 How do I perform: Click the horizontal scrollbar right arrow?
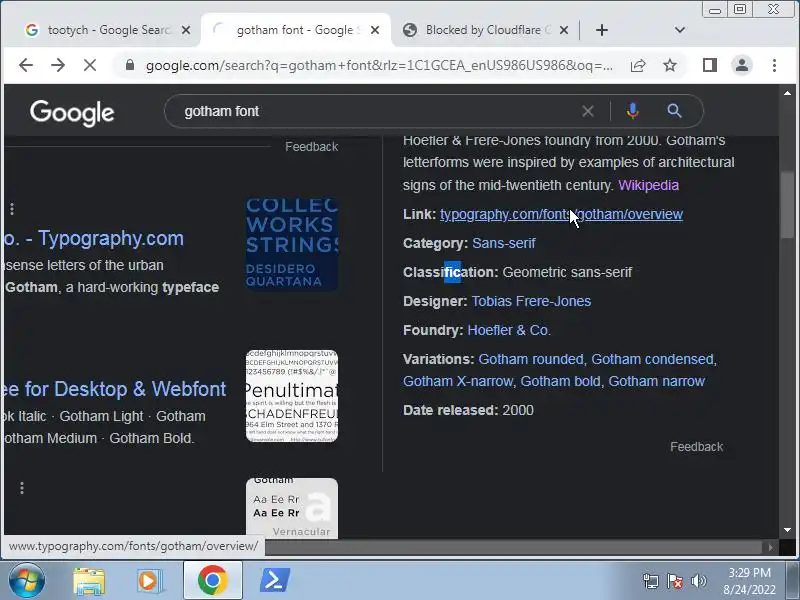click(770, 547)
